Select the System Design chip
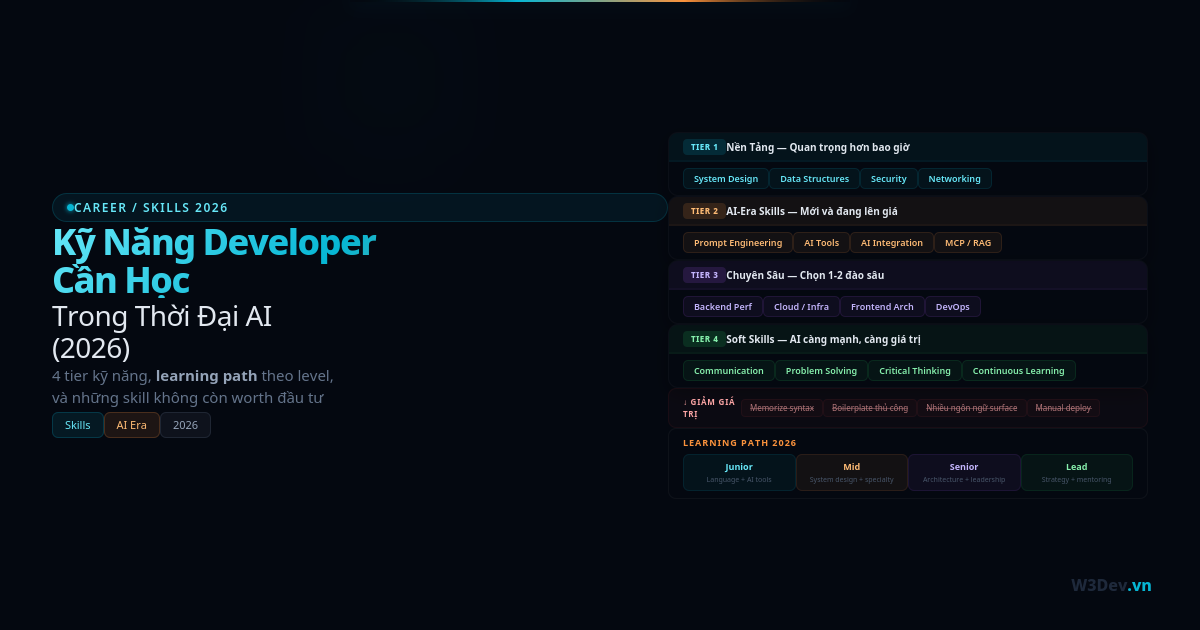 click(725, 179)
